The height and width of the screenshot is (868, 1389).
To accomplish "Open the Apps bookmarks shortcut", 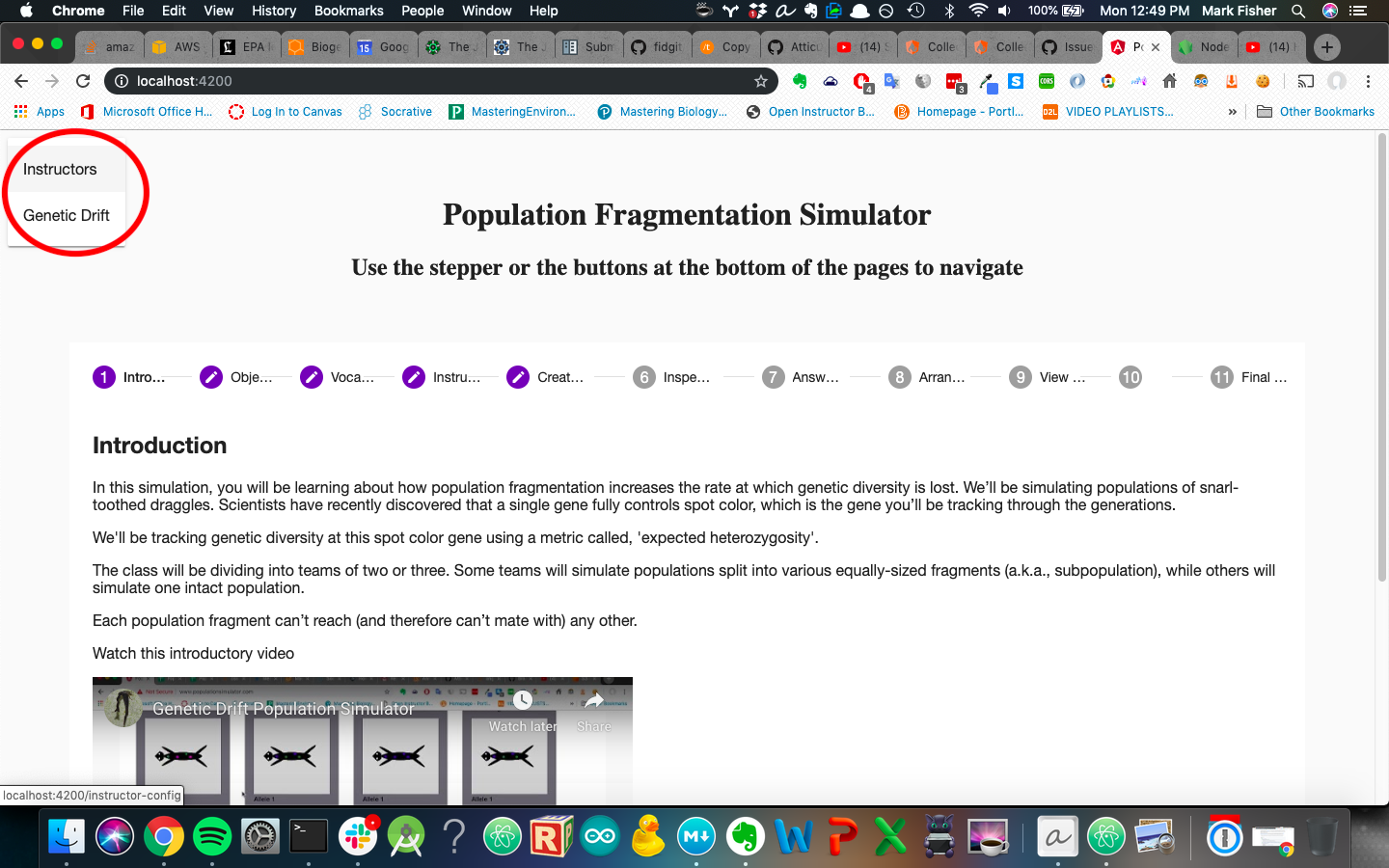I will [x=40, y=112].
